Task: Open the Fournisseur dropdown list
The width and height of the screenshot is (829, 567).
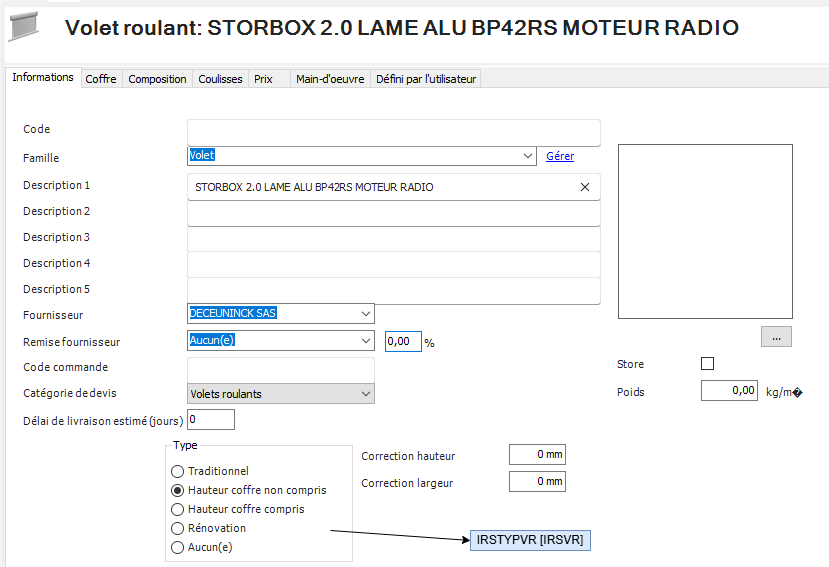Action: pyautogui.click(x=365, y=313)
